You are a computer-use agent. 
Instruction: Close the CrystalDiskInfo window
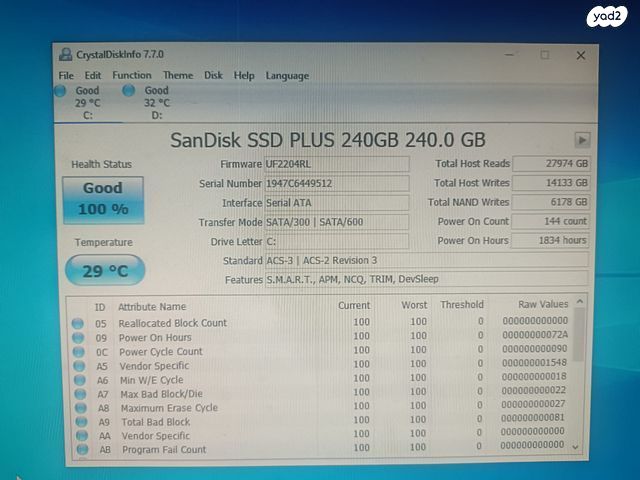click(x=581, y=55)
